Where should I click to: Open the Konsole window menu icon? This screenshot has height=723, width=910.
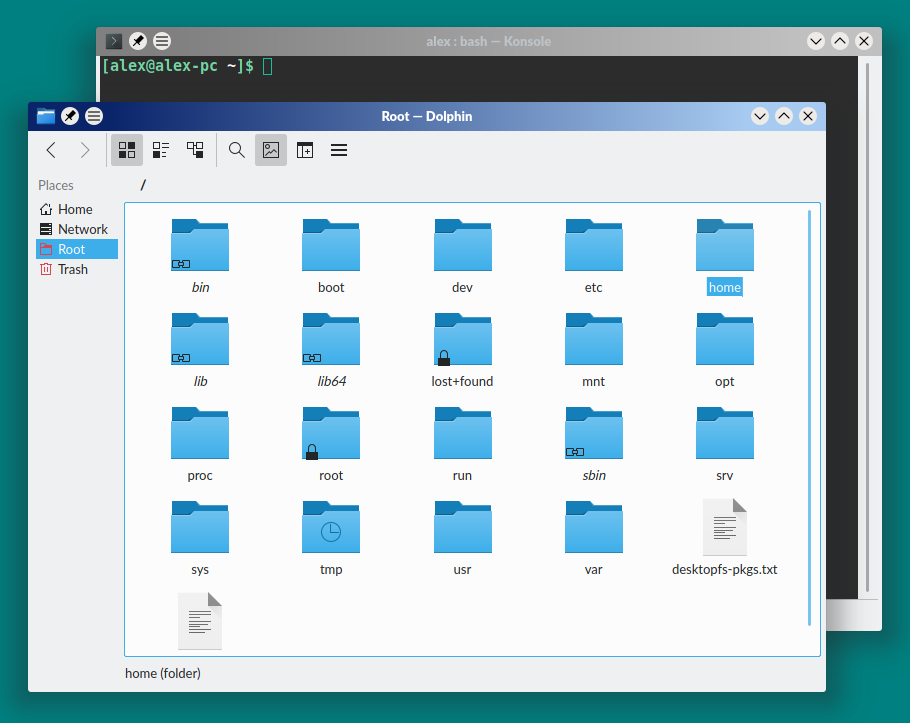114,41
